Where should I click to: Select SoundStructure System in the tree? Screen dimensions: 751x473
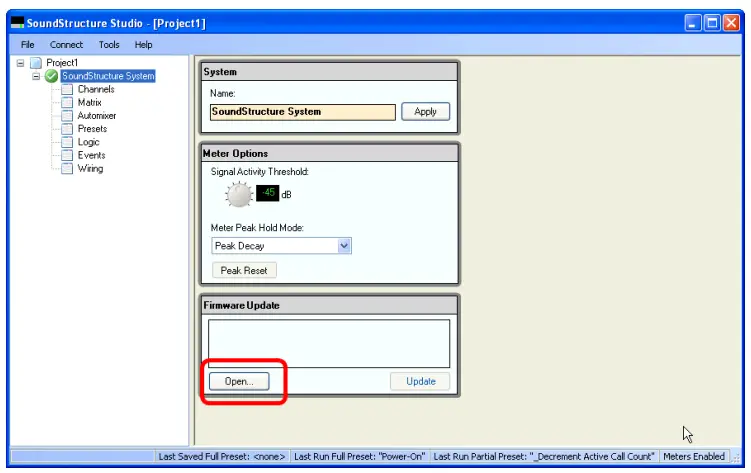tap(108, 76)
